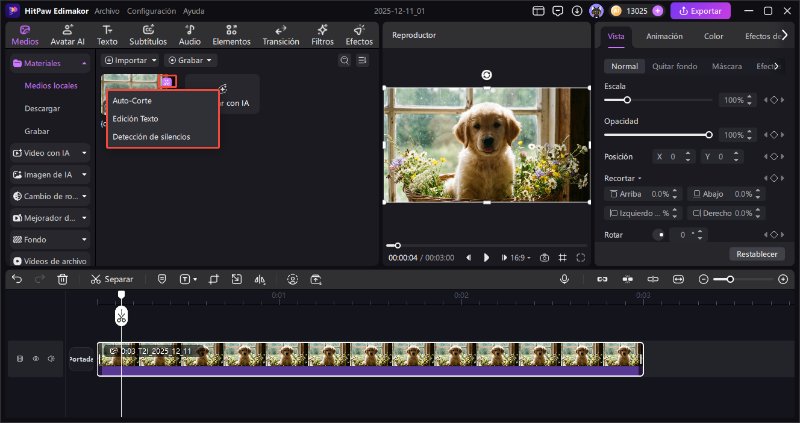Switch to the Animación tab
Screen dimensions: 800x423
[x=664, y=36]
